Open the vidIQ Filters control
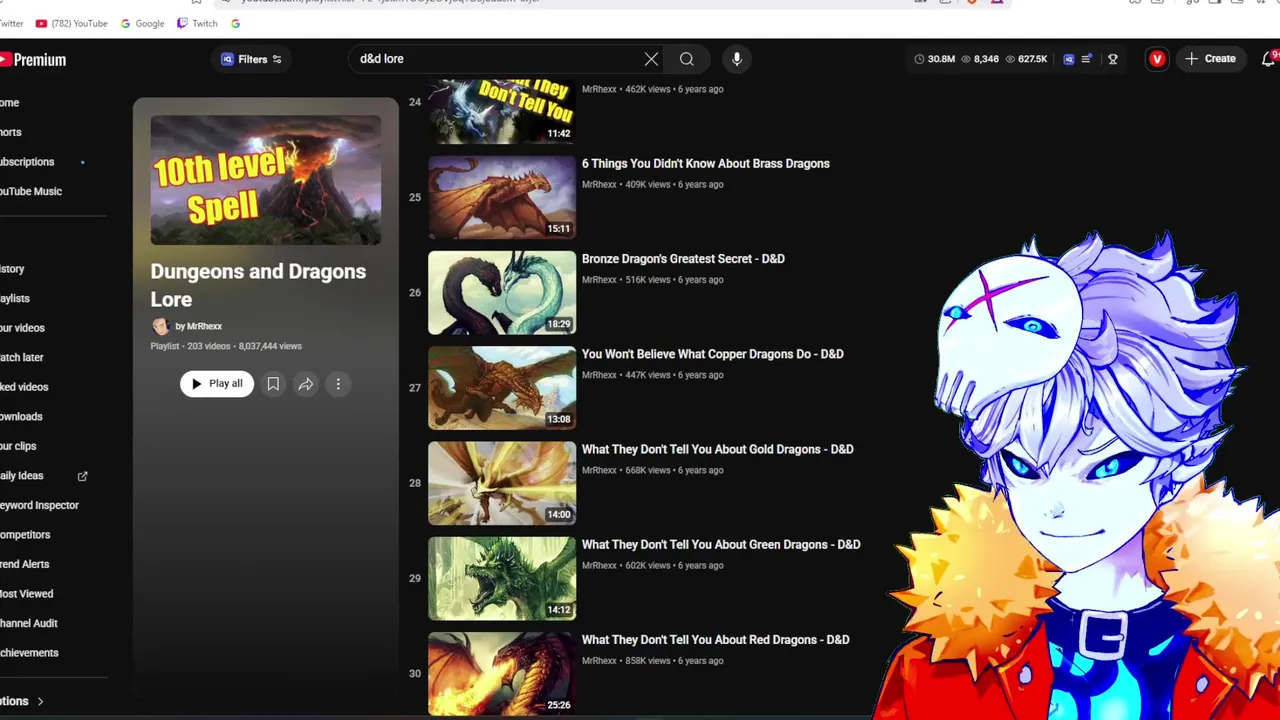 point(252,59)
